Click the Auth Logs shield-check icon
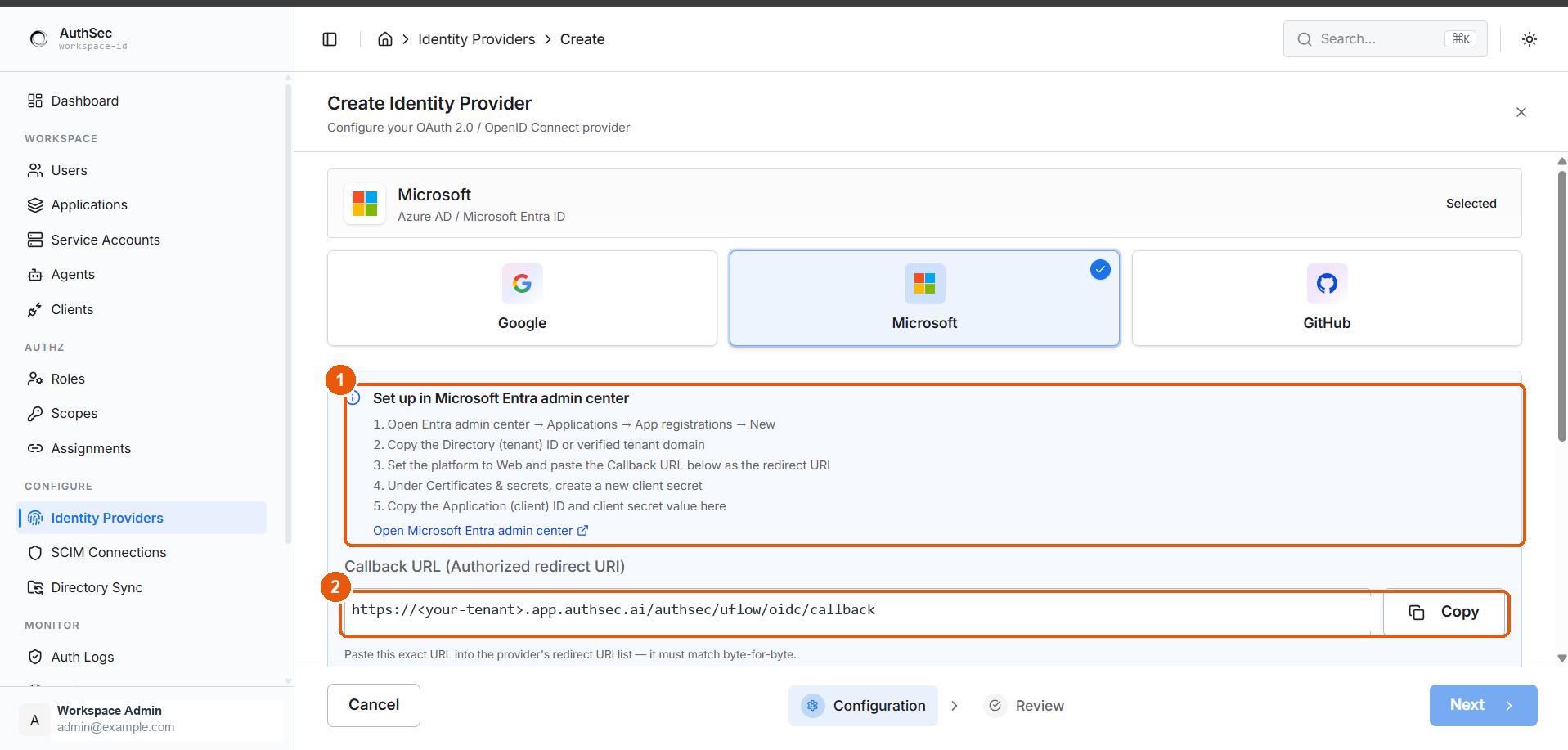The image size is (1568, 750). pos(35,657)
